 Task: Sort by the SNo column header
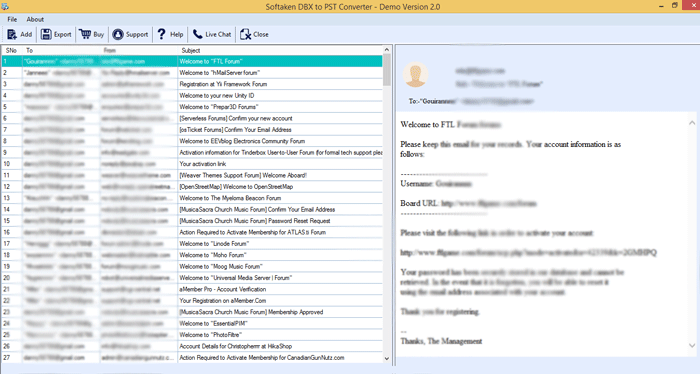(x=12, y=50)
